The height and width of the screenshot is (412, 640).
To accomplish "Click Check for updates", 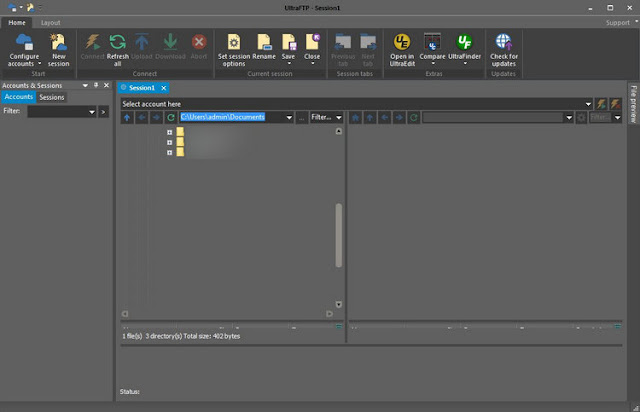I will point(504,50).
